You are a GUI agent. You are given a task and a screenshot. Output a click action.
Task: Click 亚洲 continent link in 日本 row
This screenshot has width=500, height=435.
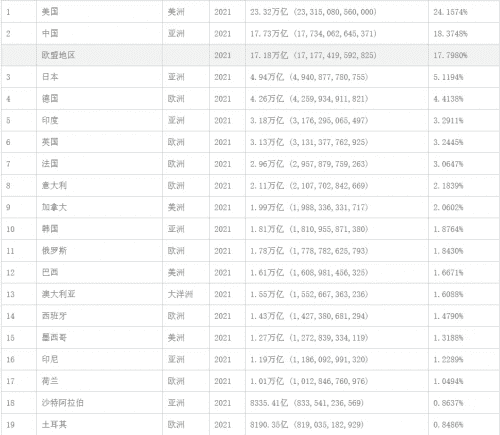[176, 77]
